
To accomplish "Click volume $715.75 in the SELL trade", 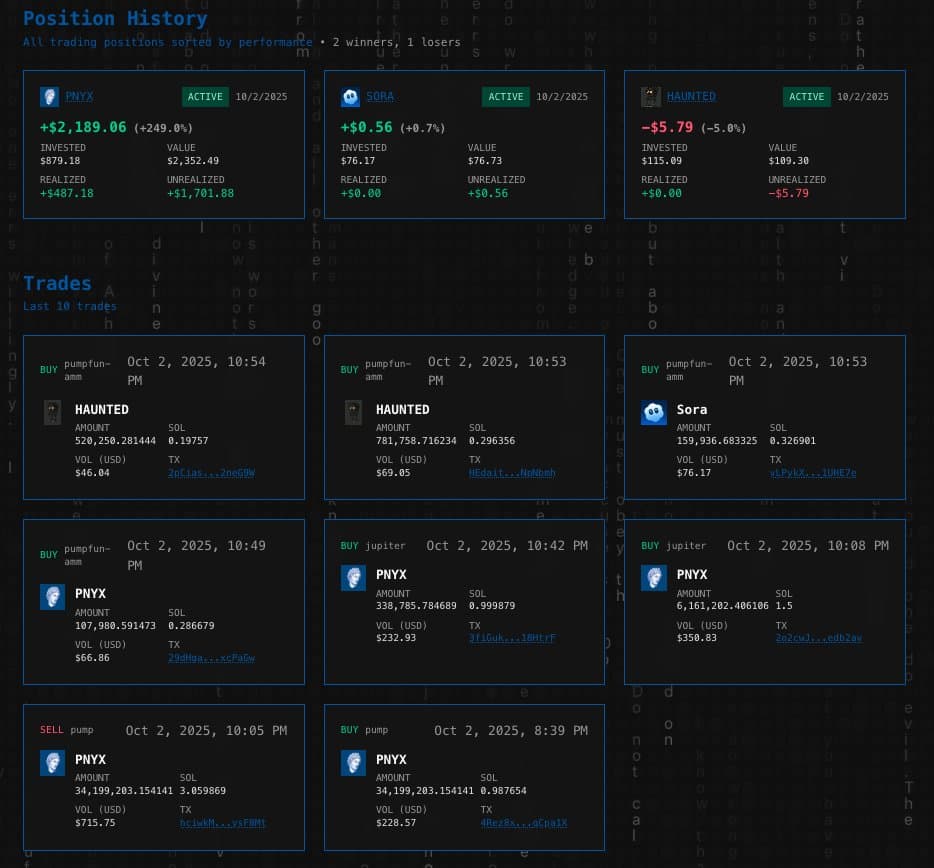I will pyautogui.click(x=95, y=823).
